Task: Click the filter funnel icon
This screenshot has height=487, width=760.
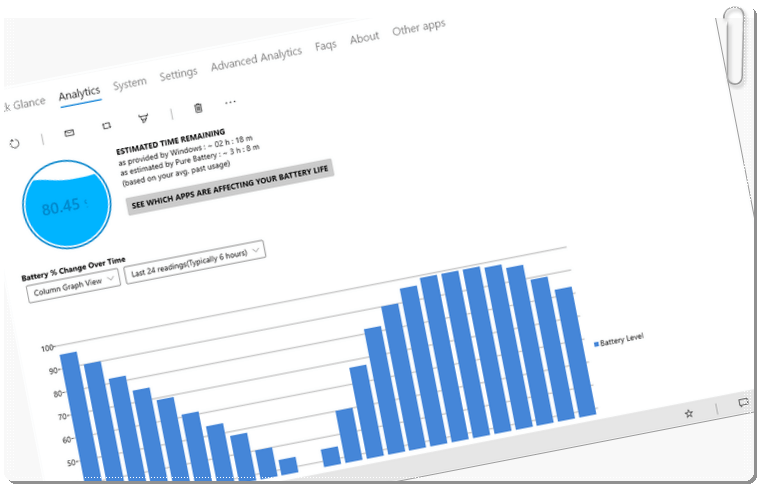Action: tap(143, 118)
